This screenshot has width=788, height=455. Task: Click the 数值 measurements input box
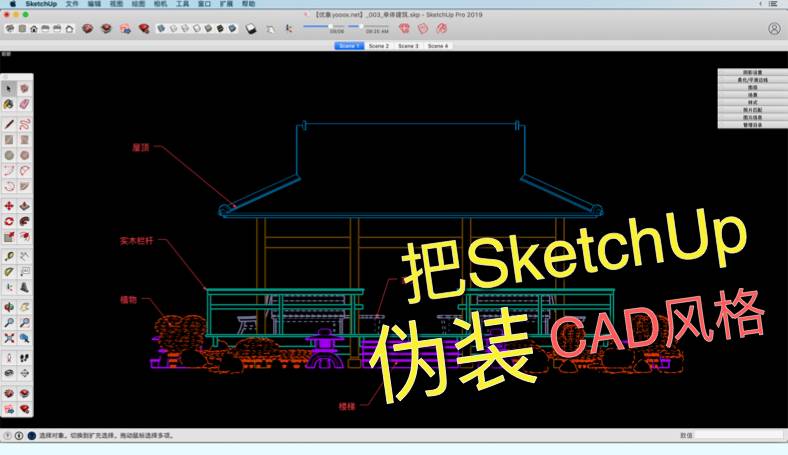738,436
